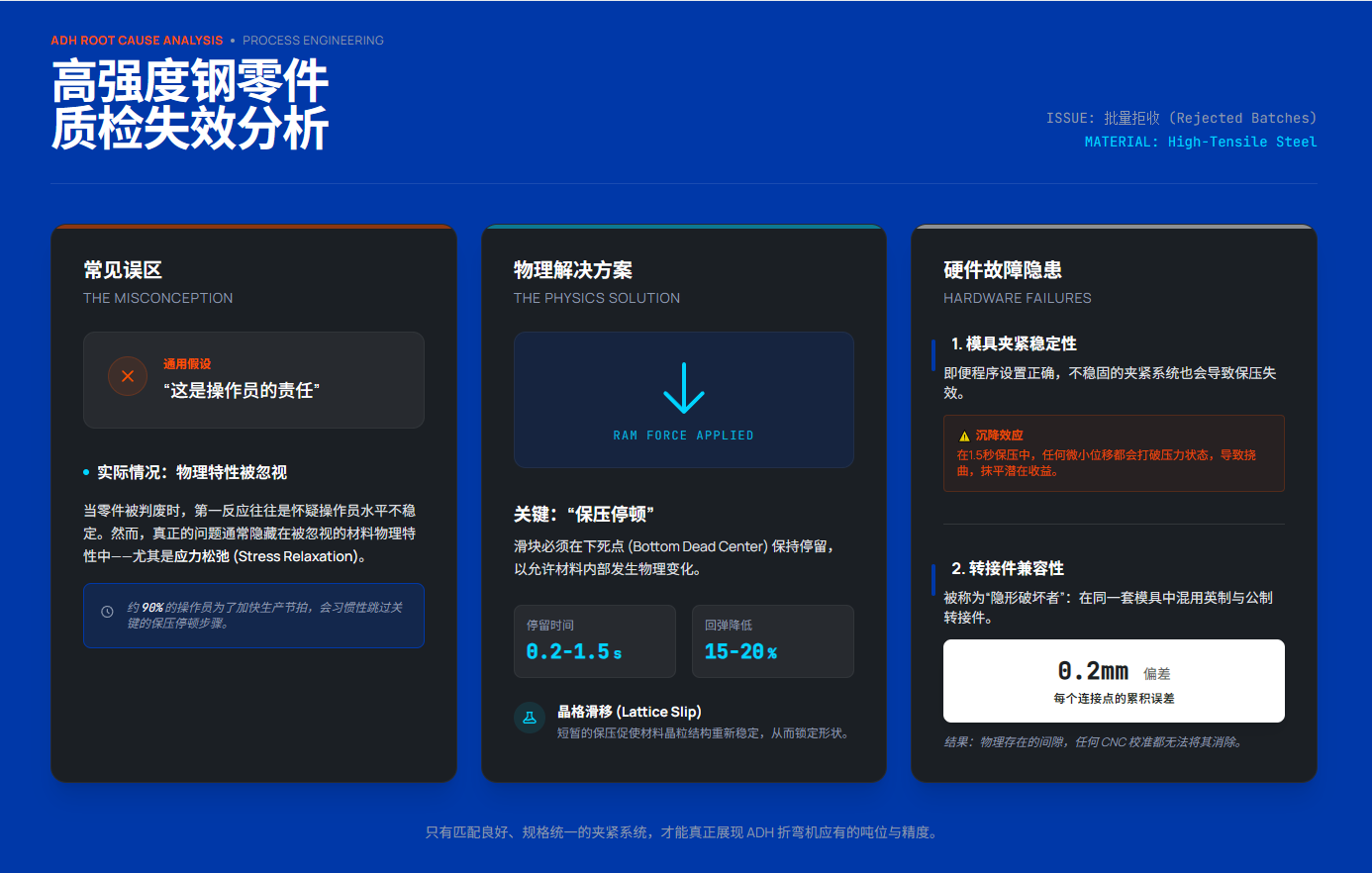Select the HARDWARE FAILURES subtitle
Image resolution: width=1372 pixels, height=873 pixels.
1018,298
